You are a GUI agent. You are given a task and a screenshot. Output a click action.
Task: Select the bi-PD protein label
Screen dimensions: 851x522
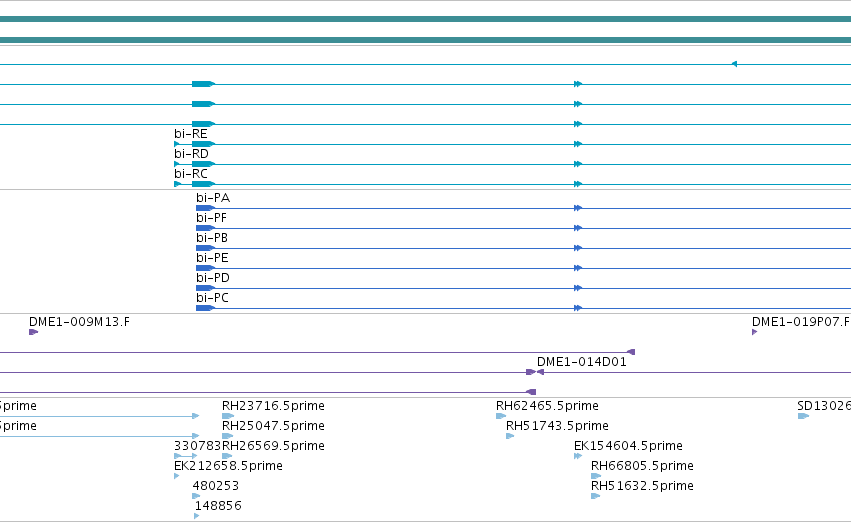tap(213, 278)
